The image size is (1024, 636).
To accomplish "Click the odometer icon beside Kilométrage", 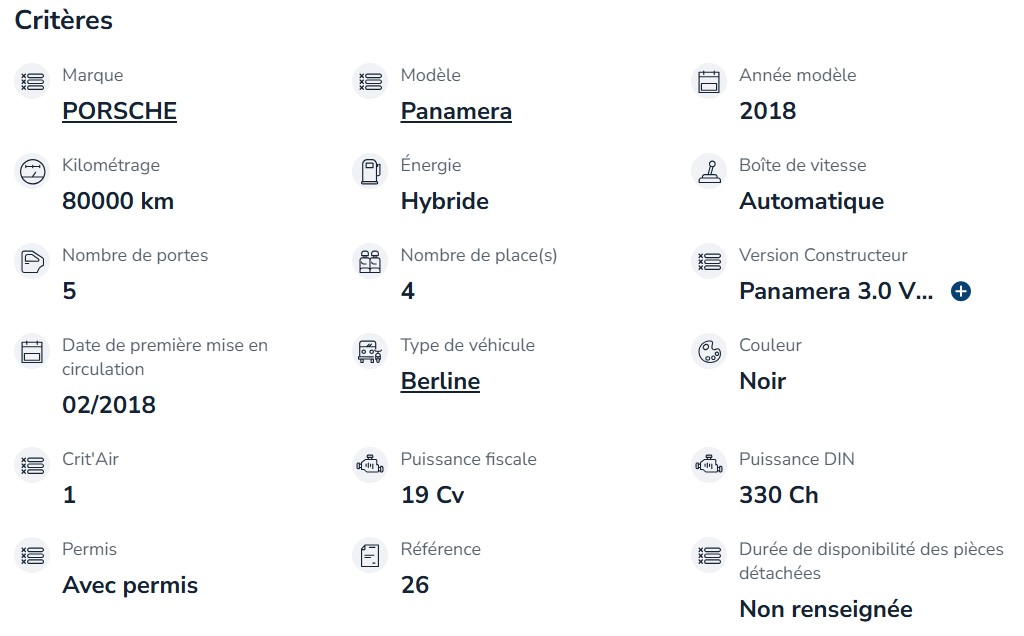I will click(32, 172).
